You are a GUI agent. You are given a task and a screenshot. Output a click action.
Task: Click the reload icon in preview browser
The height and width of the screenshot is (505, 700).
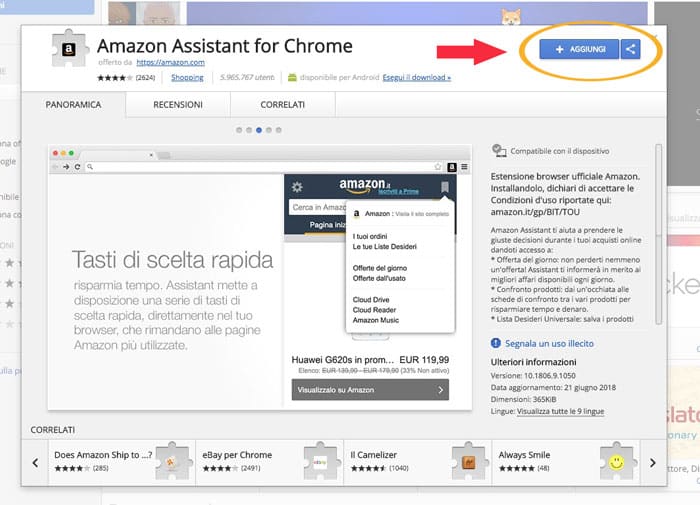pyautogui.click(x=77, y=167)
